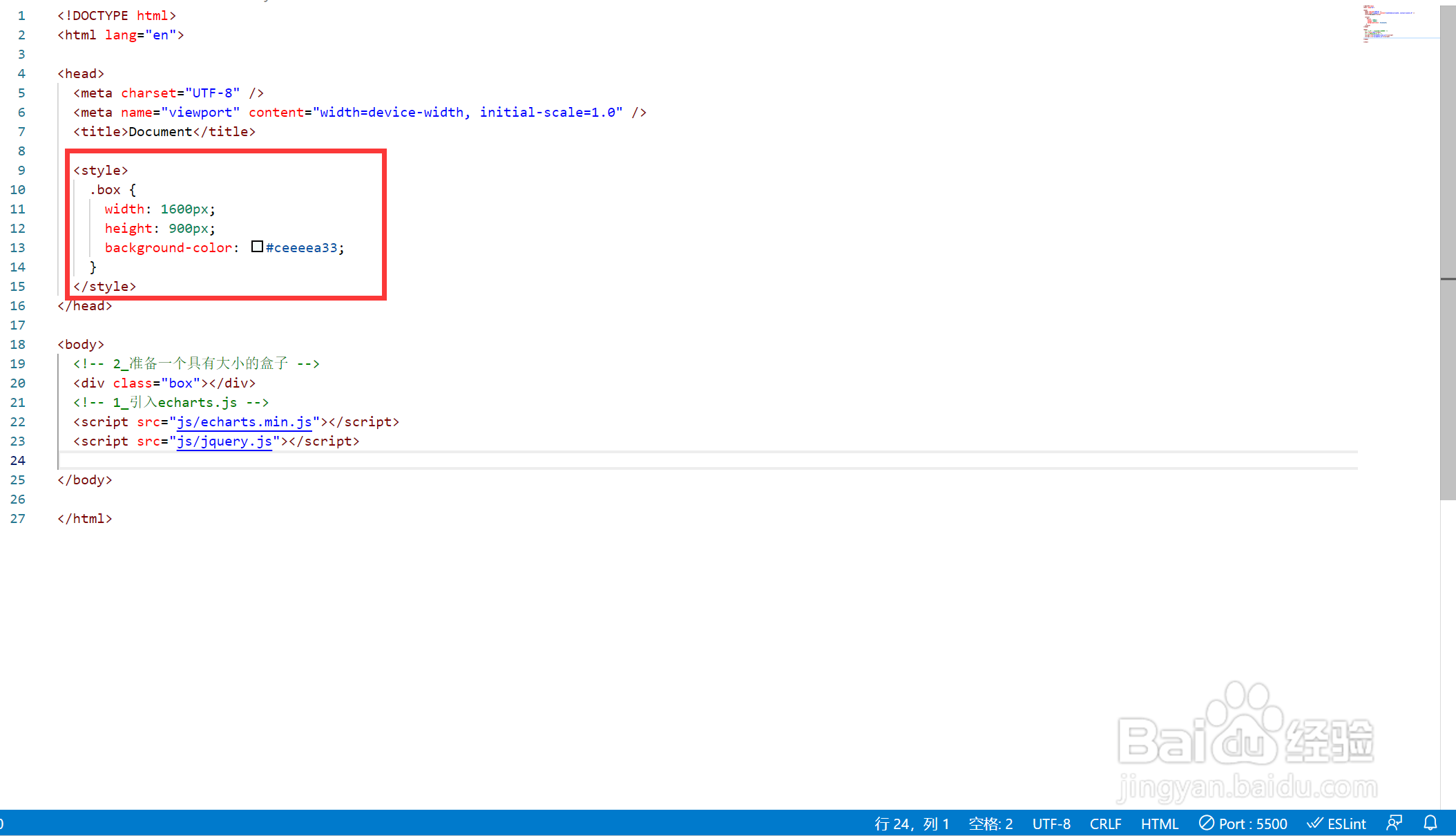Screen dimensions: 1456x836
Task: Open encoding picker showing UTF-8
Action: [1051, 824]
